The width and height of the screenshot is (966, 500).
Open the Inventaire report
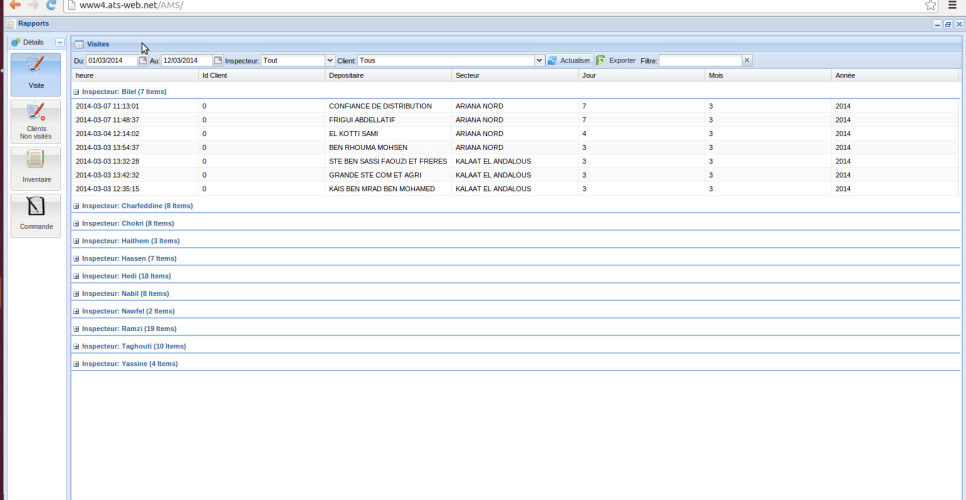[x=36, y=167]
